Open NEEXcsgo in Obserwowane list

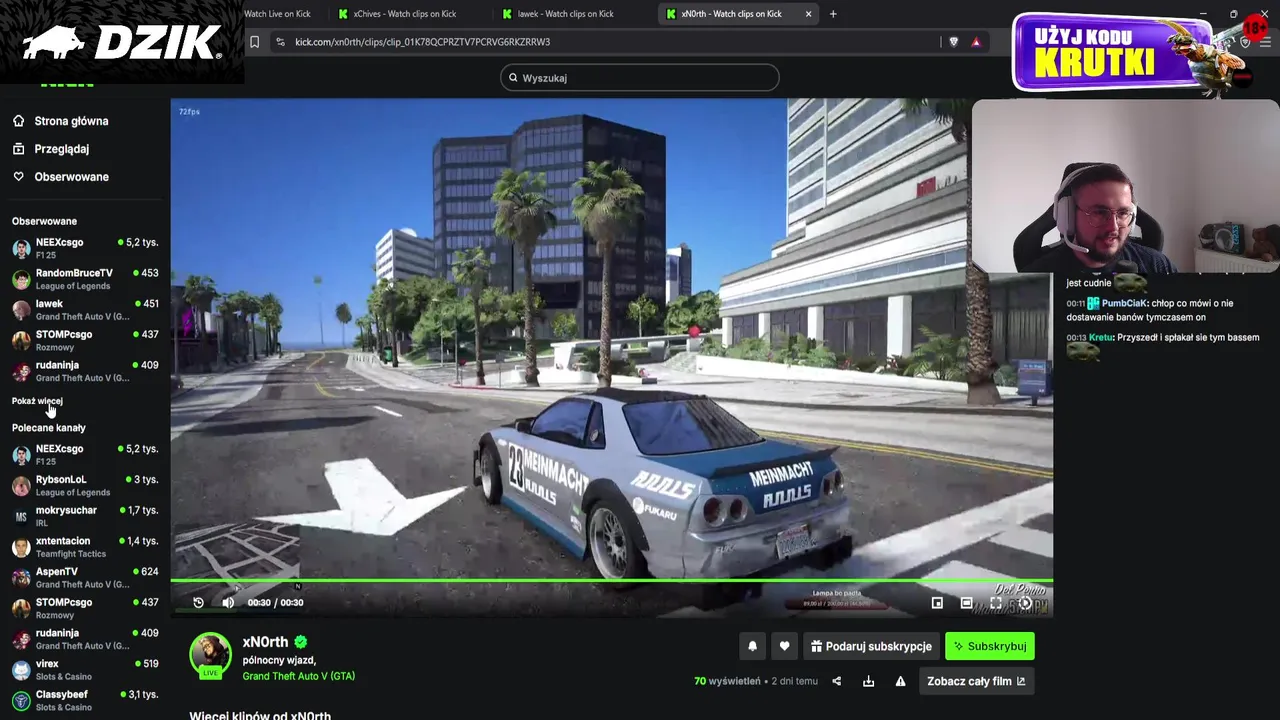[85, 248]
